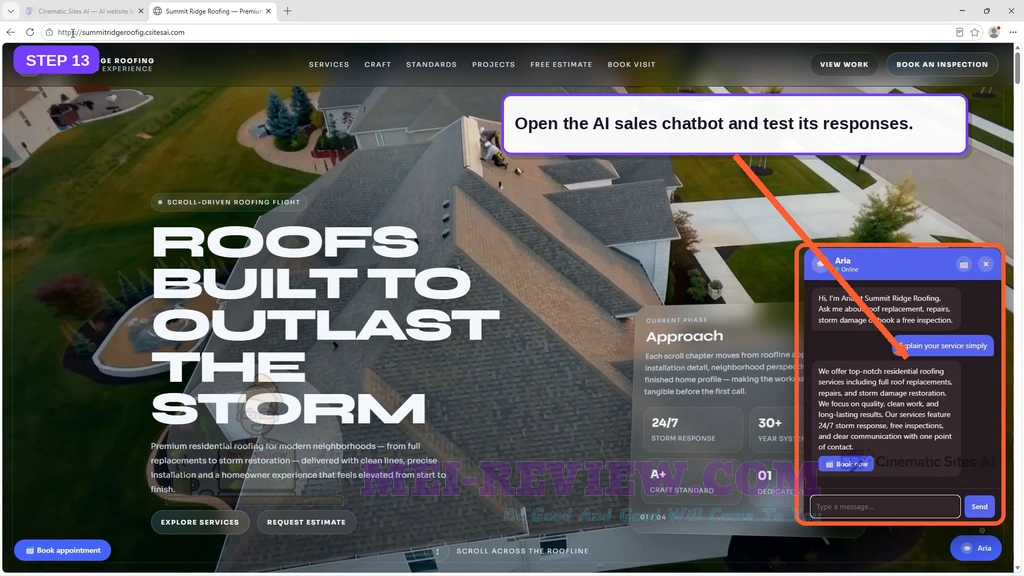Open the Free Estimate nav item
This screenshot has height=576, width=1024.
(561, 65)
